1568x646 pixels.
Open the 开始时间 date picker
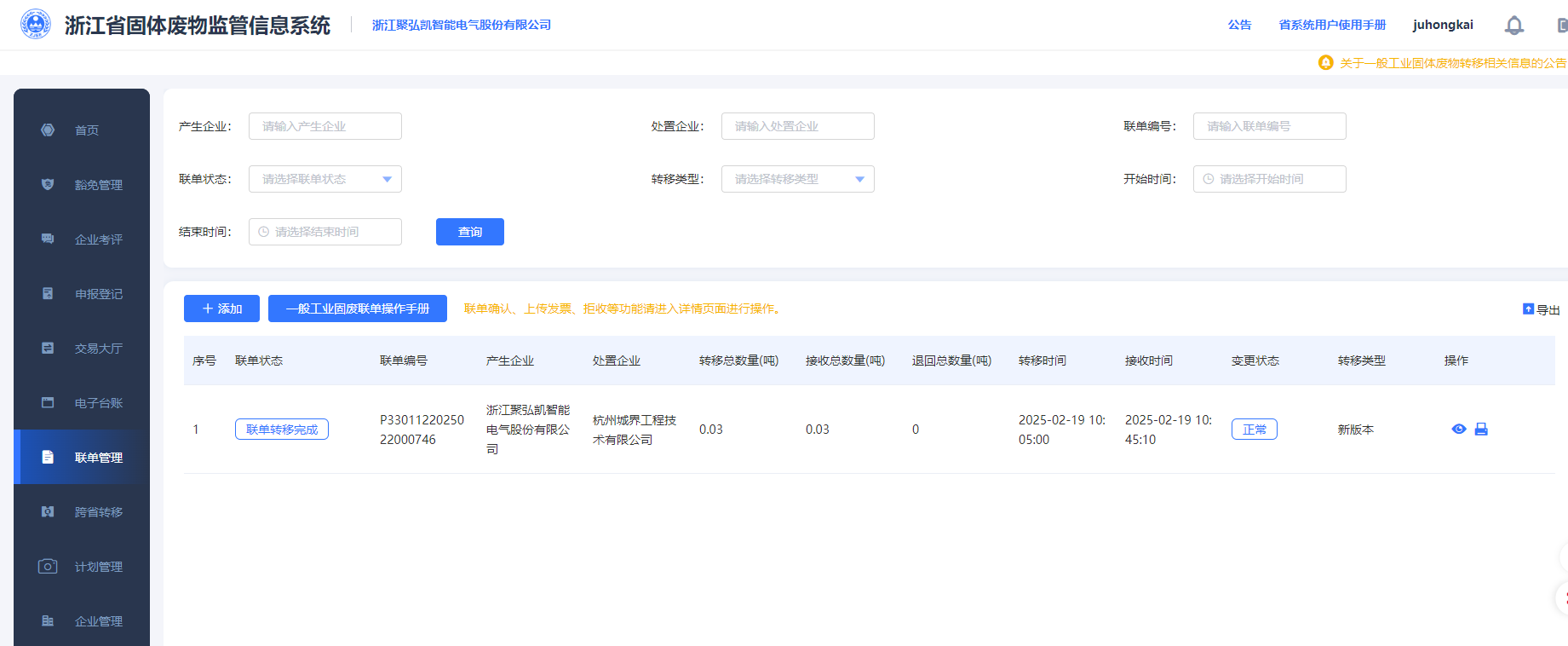1269,179
